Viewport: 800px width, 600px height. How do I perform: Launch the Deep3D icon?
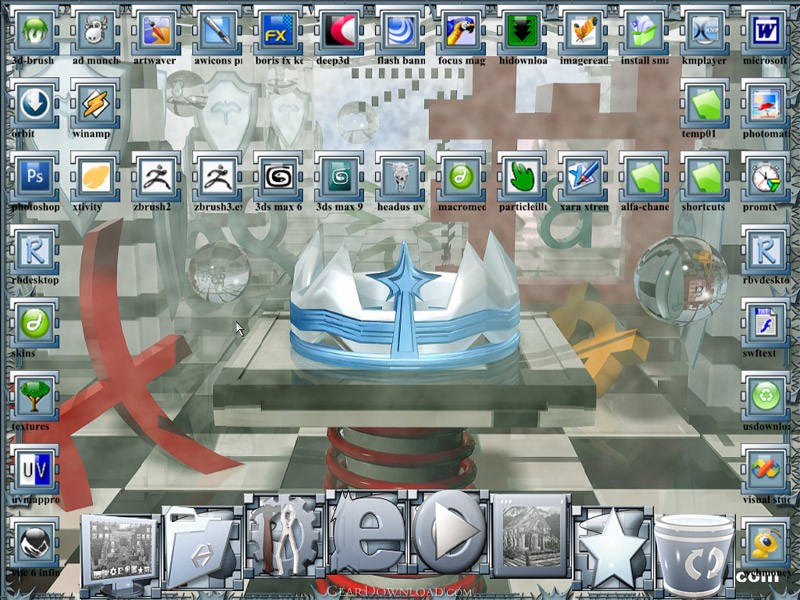click(x=339, y=31)
